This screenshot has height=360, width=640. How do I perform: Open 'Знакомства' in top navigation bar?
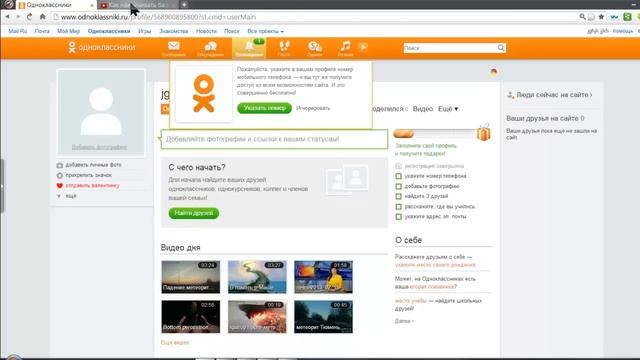pyautogui.click(x=173, y=31)
